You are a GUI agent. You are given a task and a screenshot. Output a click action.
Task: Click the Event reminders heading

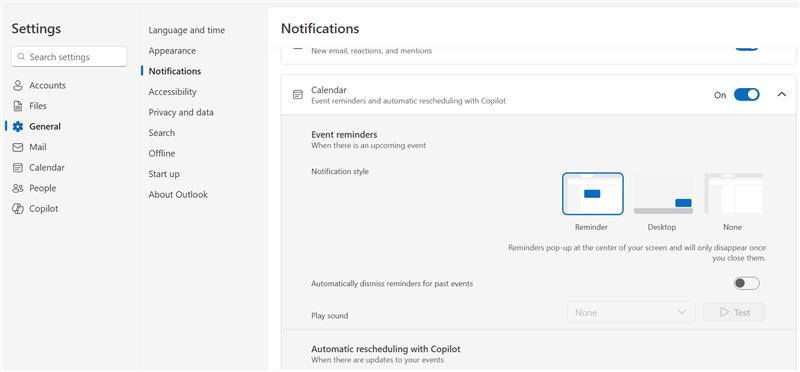(x=344, y=135)
